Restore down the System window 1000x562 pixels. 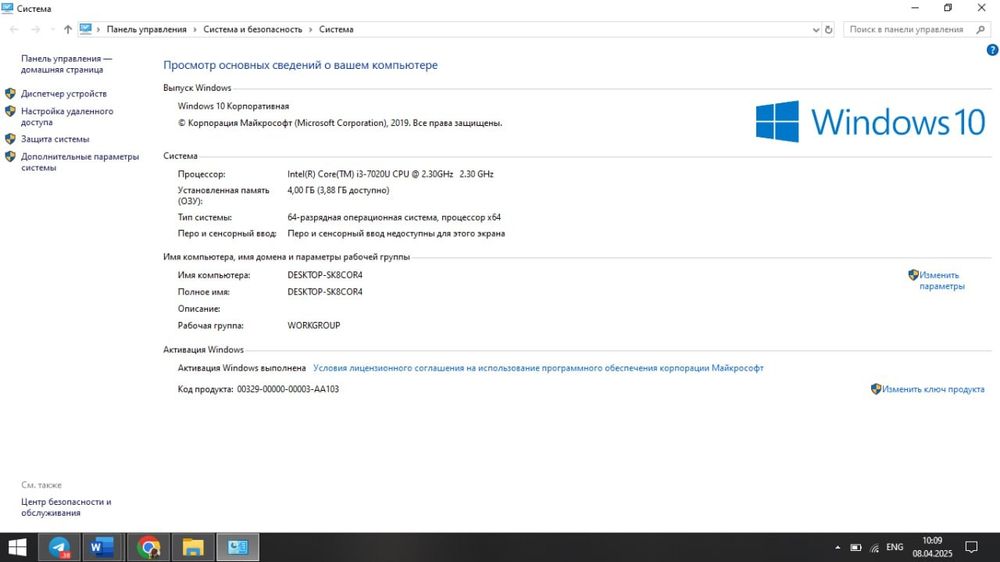[948, 8]
